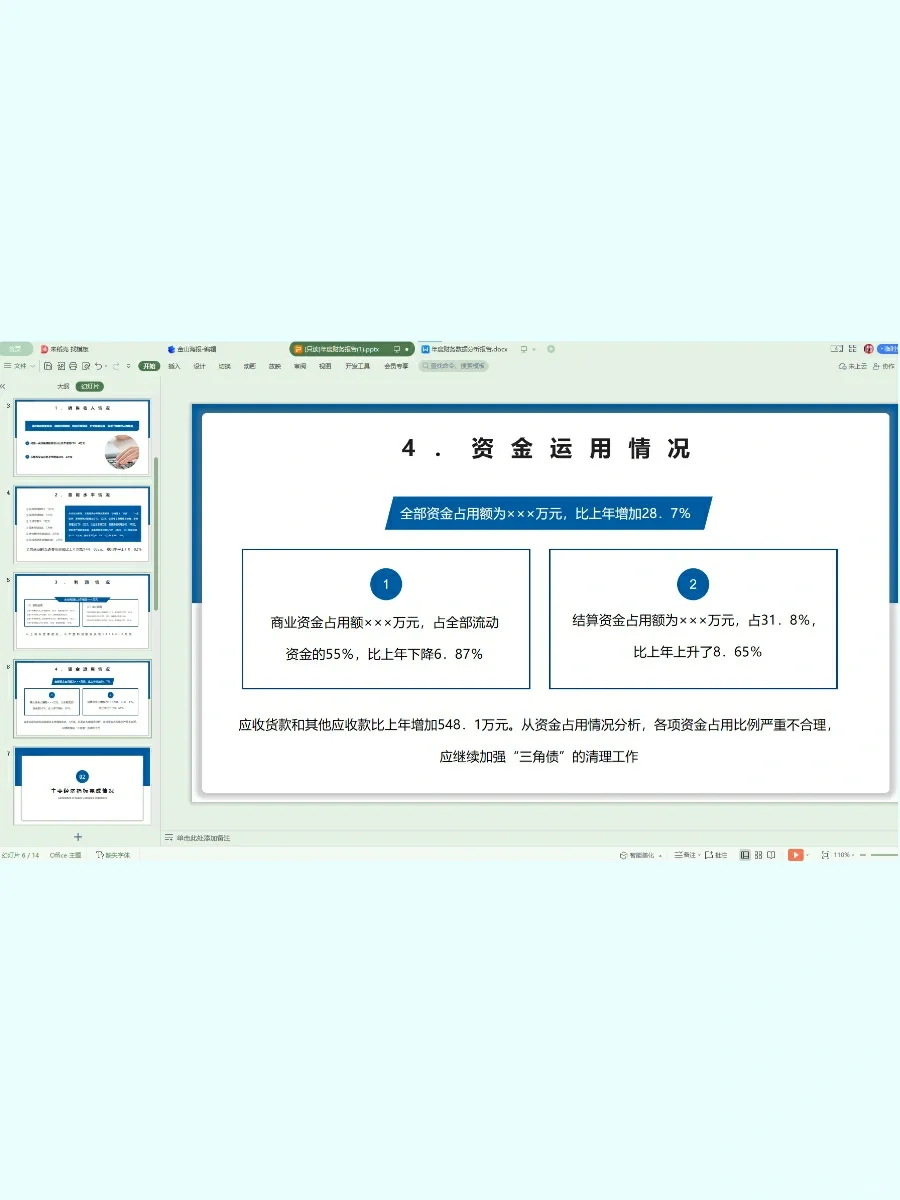Expand the 备注 dropdown in status bar
Screen dimensions: 900x1200
pyautogui.click(x=697, y=855)
